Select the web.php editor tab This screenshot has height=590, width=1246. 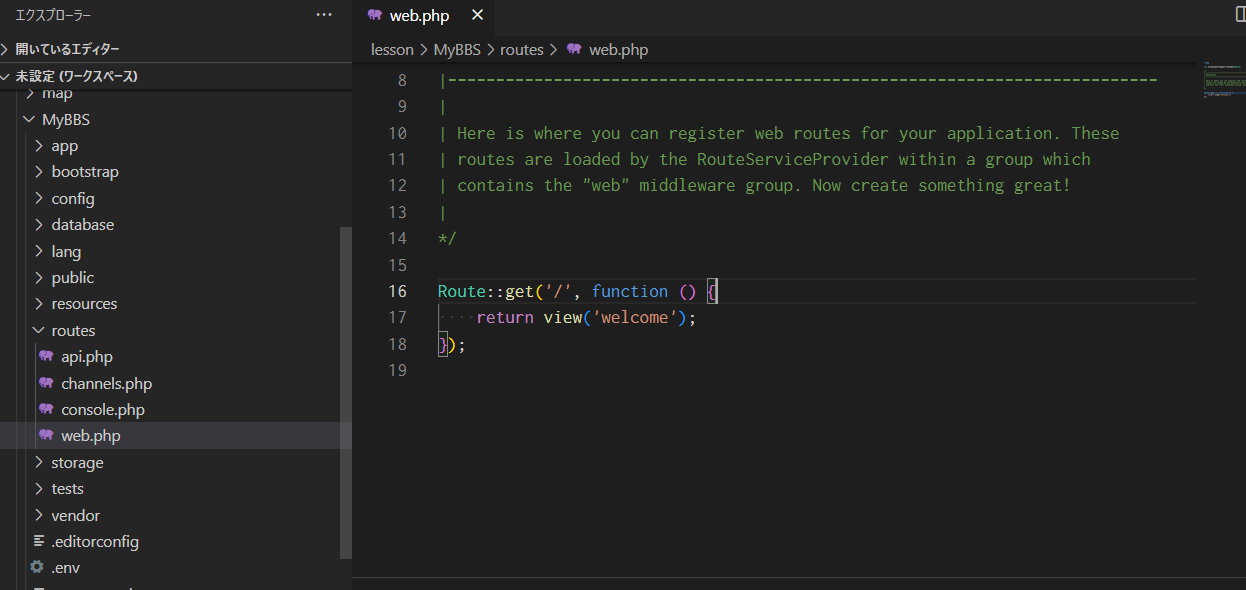pos(419,15)
